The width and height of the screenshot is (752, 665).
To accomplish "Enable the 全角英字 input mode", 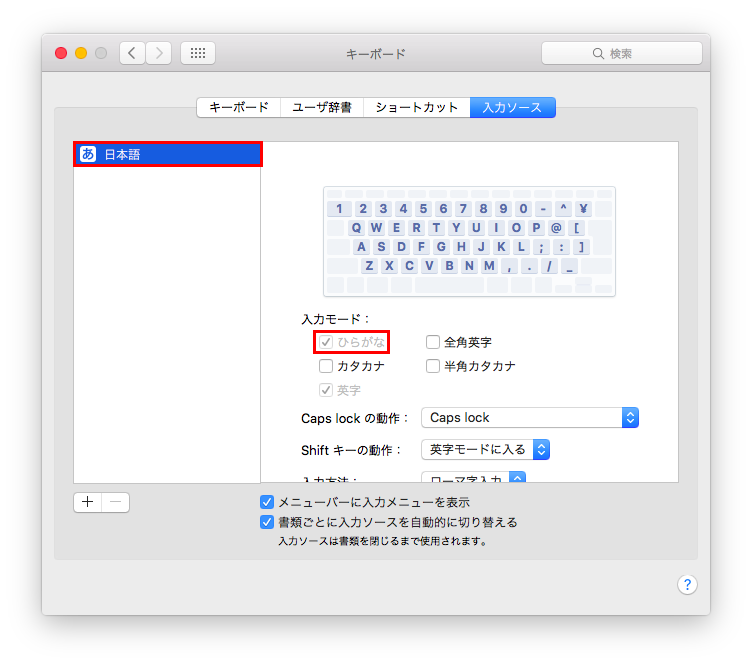I will click(x=433, y=342).
